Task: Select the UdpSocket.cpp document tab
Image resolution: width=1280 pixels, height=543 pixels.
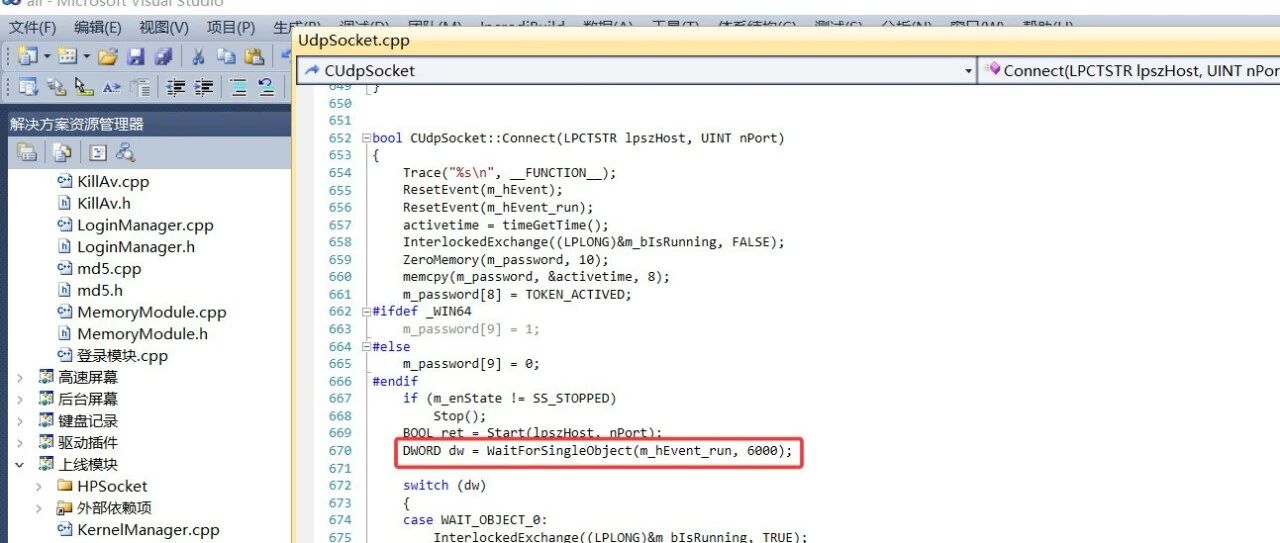Action: point(354,40)
